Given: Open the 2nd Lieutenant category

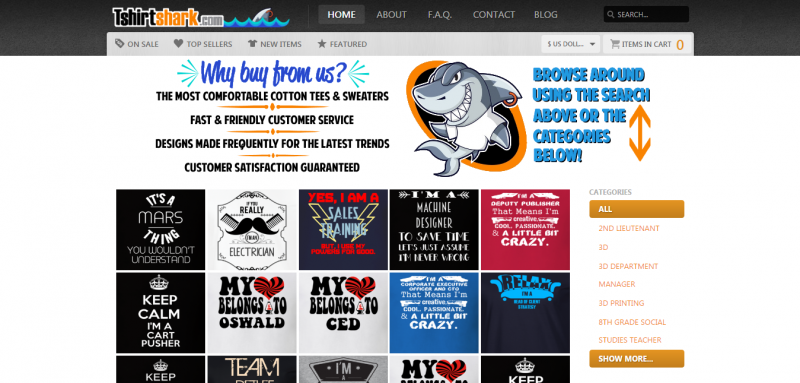Looking at the screenshot, I should tap(629, 228).
